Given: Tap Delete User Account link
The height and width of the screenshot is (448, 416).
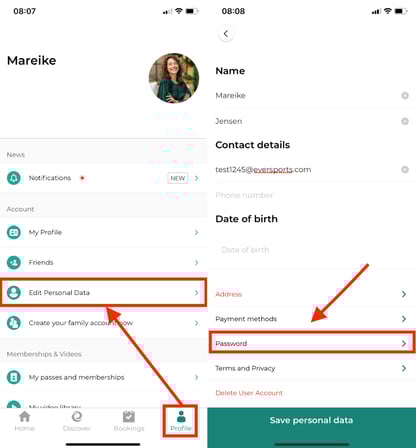Looking at the screenshot, I should point(249,393).
